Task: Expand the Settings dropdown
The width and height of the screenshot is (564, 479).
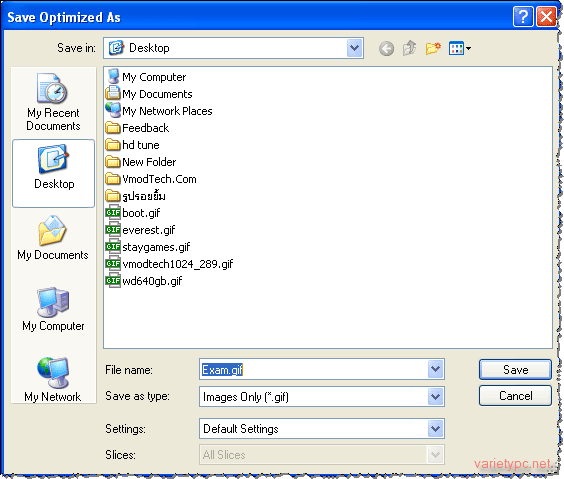Action: 435,429
